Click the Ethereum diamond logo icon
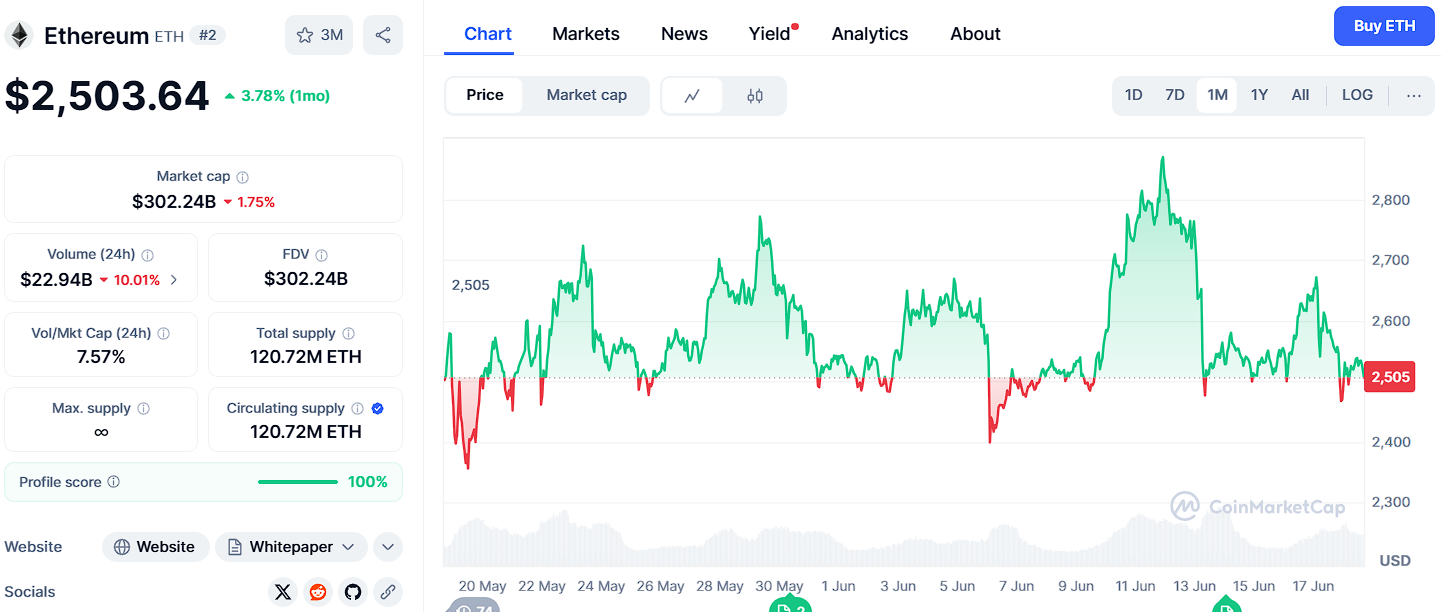The image size is (1441, 612). (x=19, y=36)
